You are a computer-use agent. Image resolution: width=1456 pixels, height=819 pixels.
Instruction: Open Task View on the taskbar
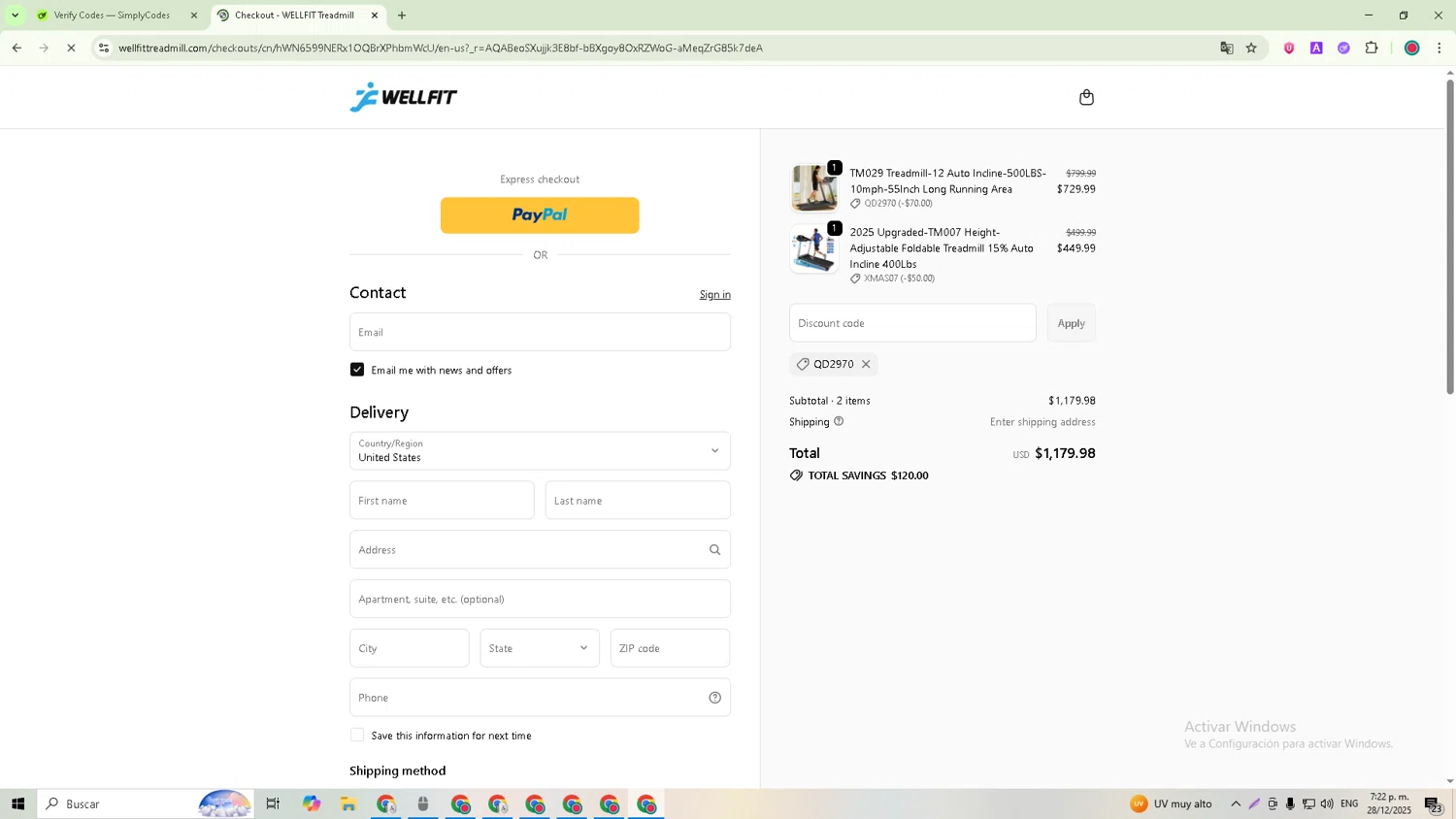click(273, 803)
